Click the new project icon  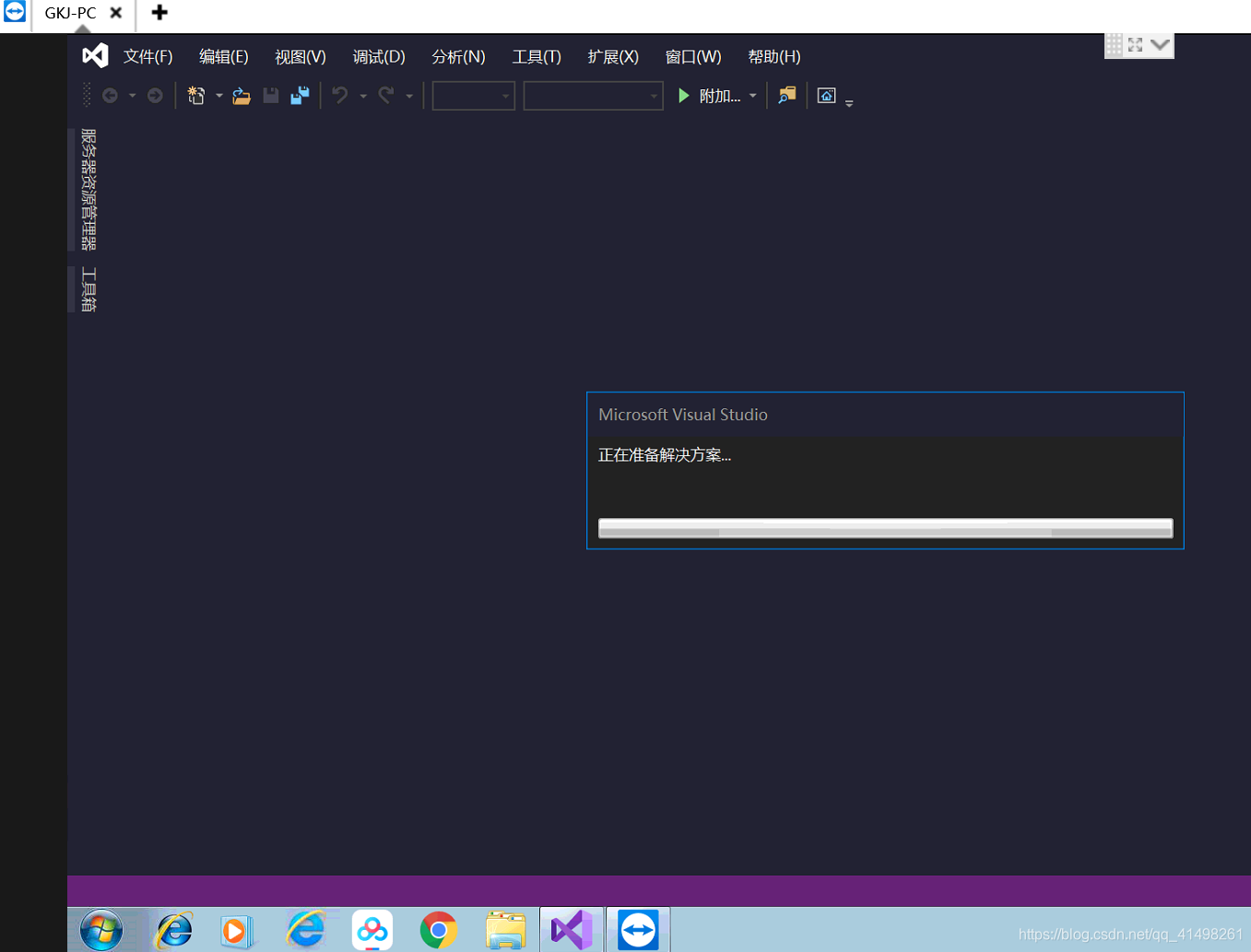[x=195, y=96]
